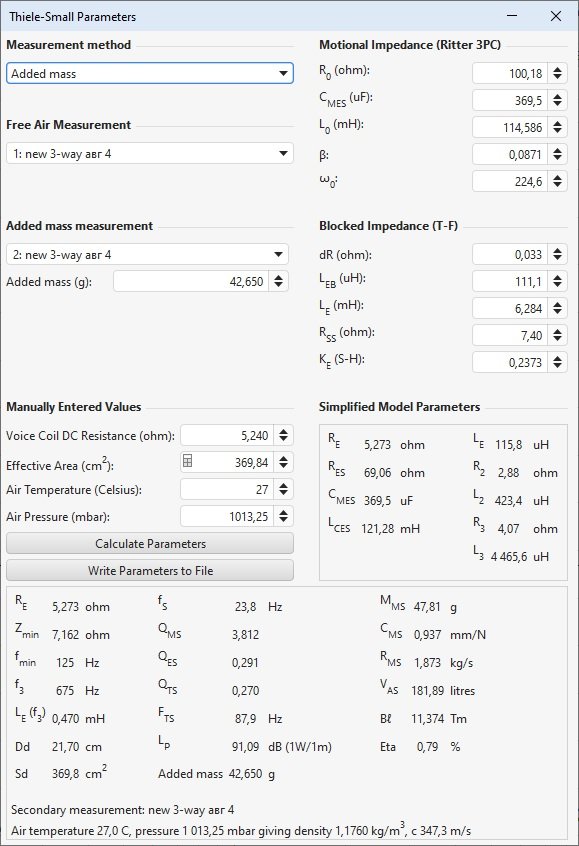Expand the Free Air Measurement dropdown
Screen dimensions: 579x846
coord(149,154)
